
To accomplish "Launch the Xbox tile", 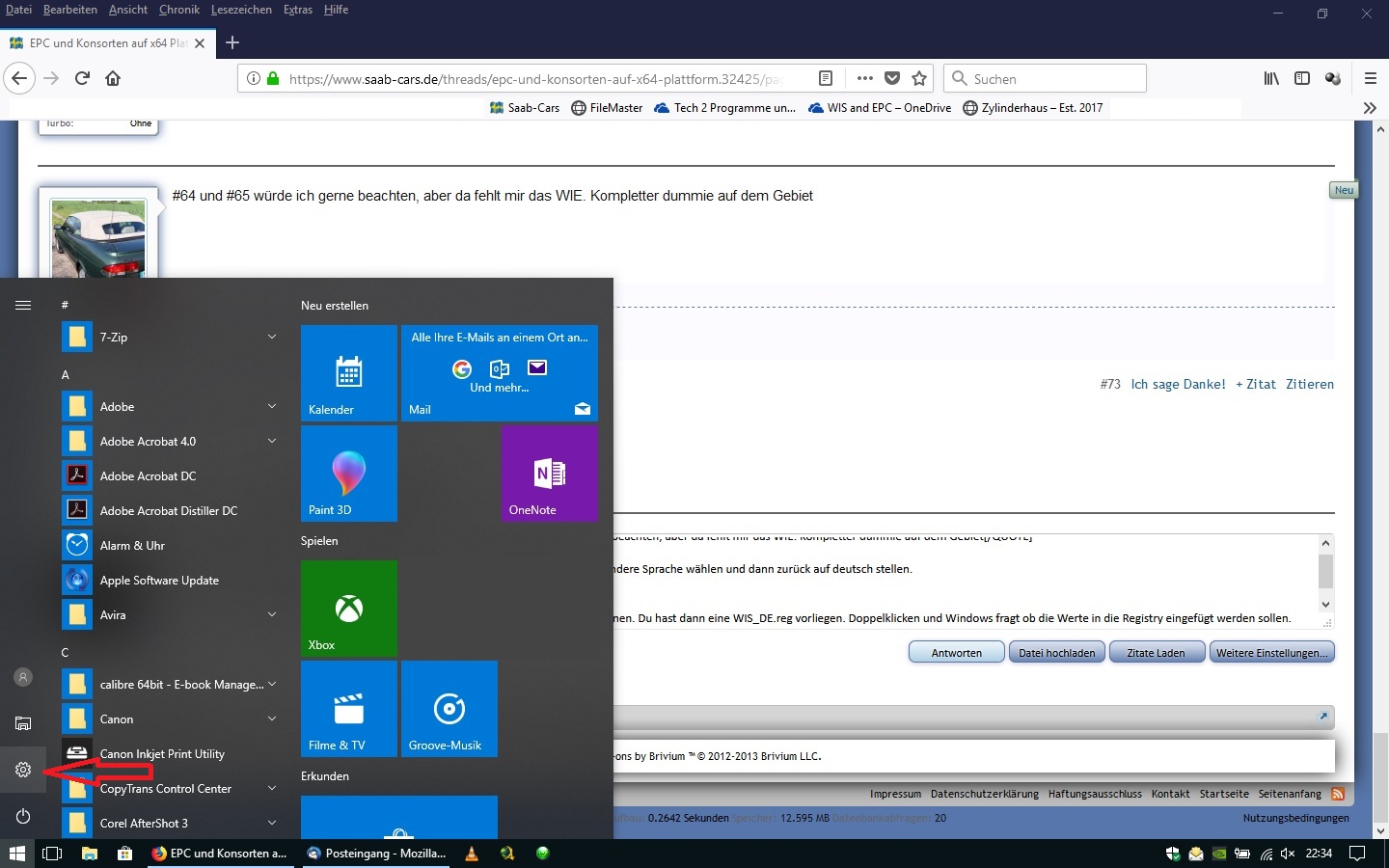I will [349, 609].
